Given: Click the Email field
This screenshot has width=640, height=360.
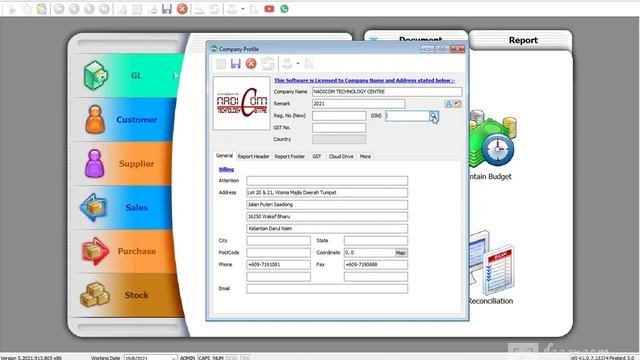Looking at the screenshot, I should pyautogui.click(x=327, y=289).
